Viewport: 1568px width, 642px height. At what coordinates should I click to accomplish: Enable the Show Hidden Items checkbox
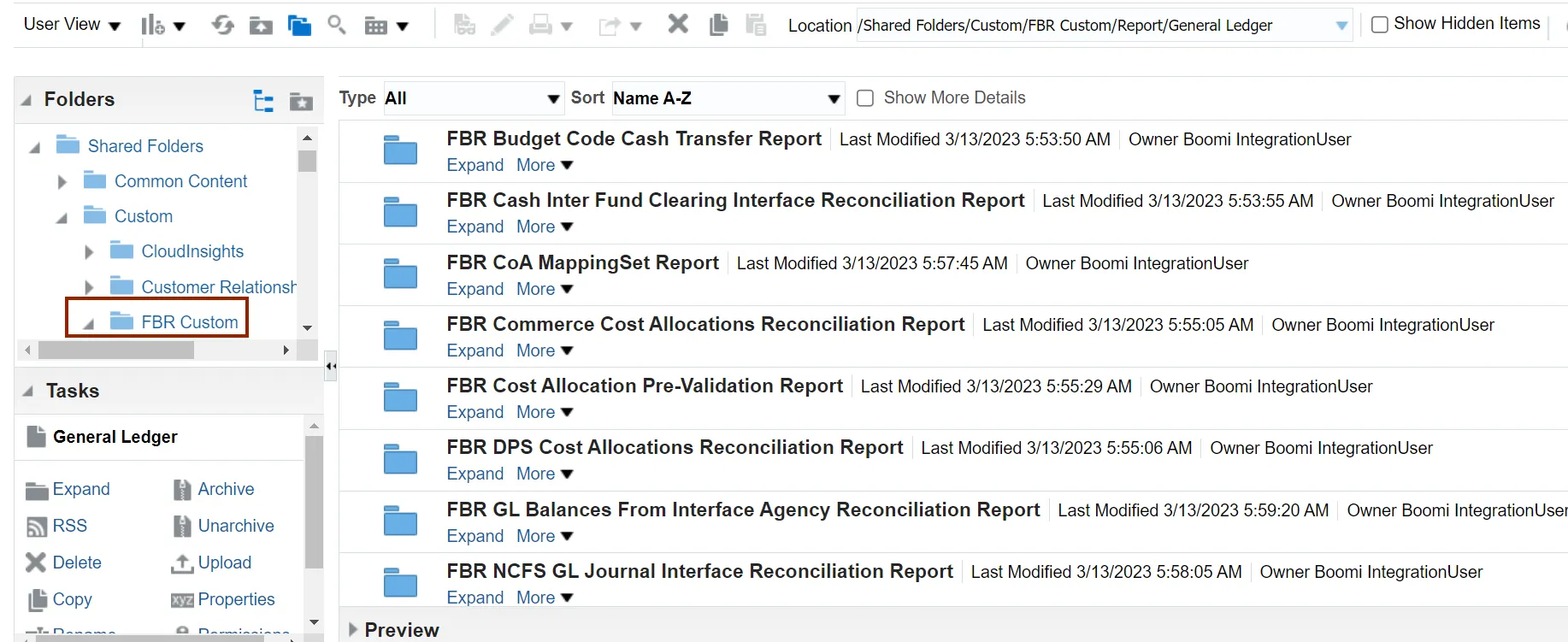click(x=1379, y=25)
